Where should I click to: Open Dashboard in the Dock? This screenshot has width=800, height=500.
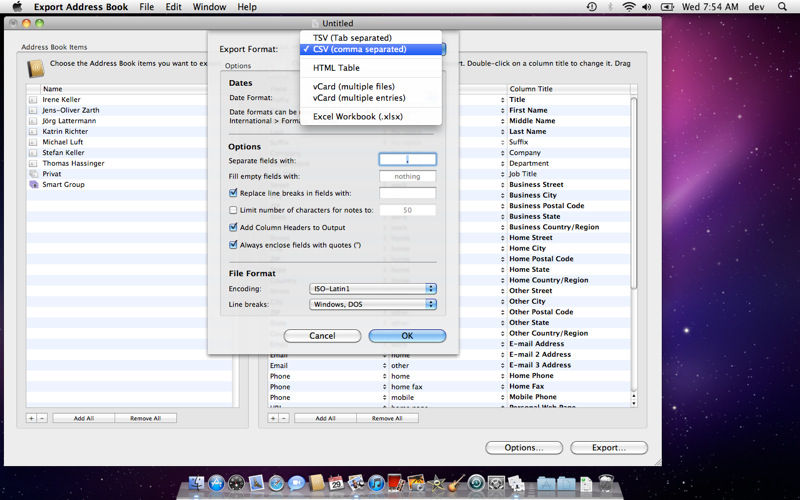click(236, 483)
